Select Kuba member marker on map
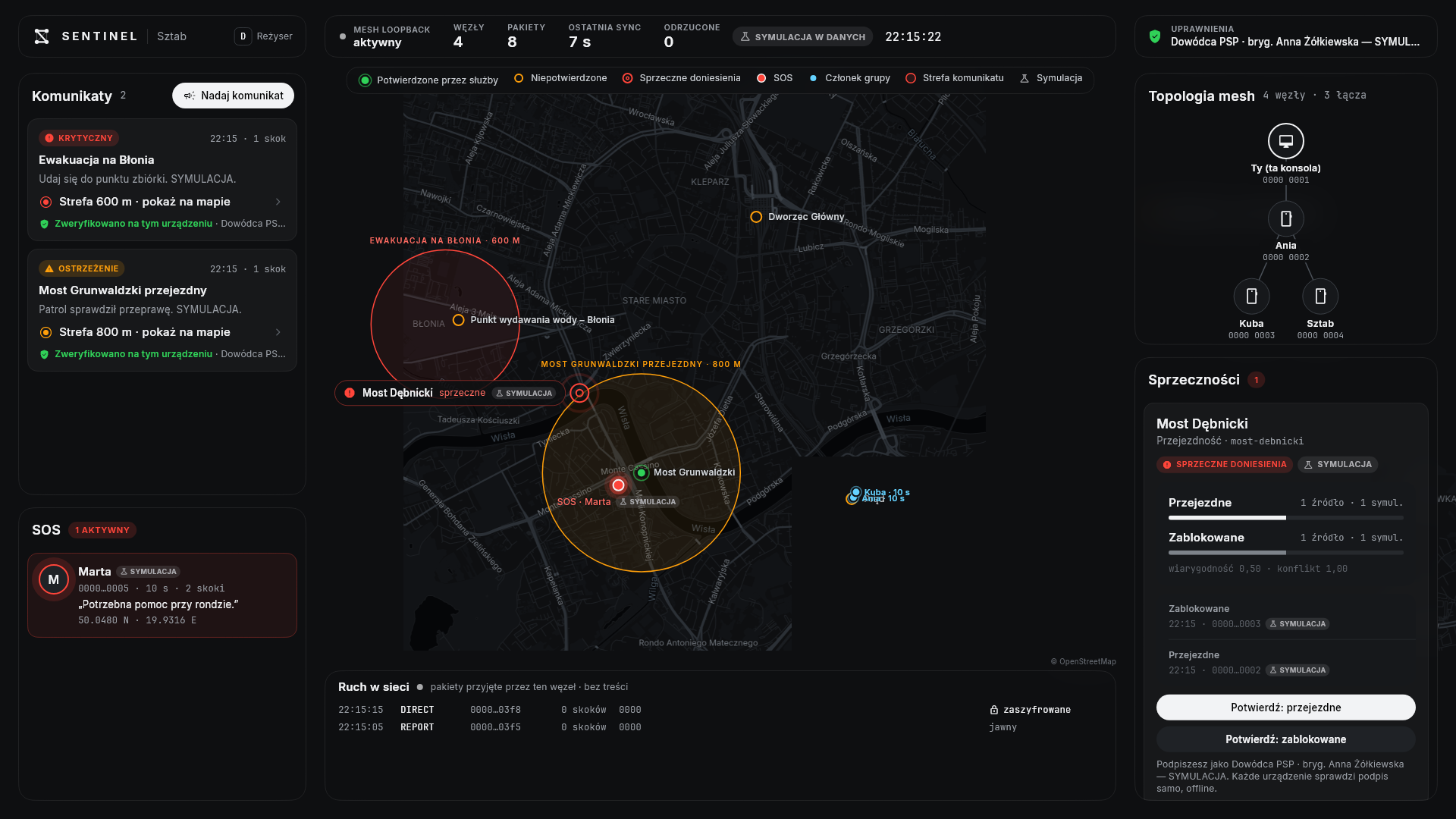 [x=856, y=492]
